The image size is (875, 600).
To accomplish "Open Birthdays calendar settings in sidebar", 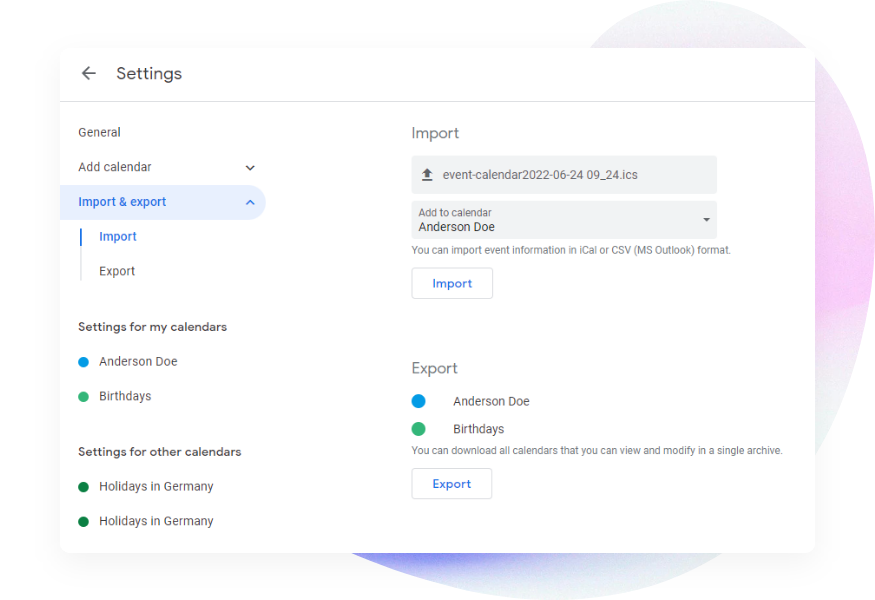I will coord(125,397).
